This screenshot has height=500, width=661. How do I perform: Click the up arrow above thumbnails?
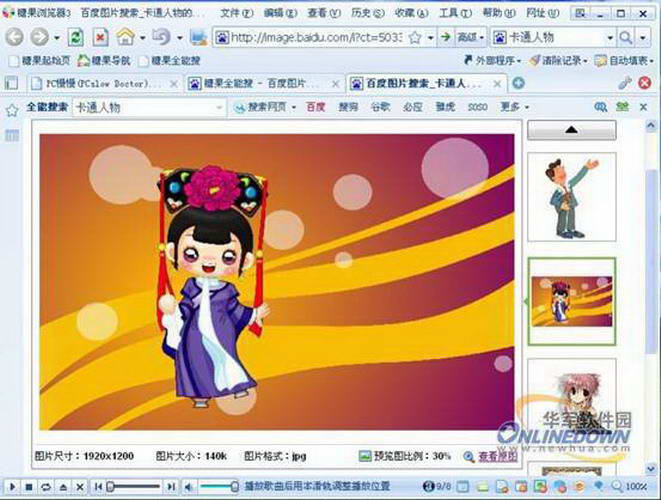[x=572, y=130]
